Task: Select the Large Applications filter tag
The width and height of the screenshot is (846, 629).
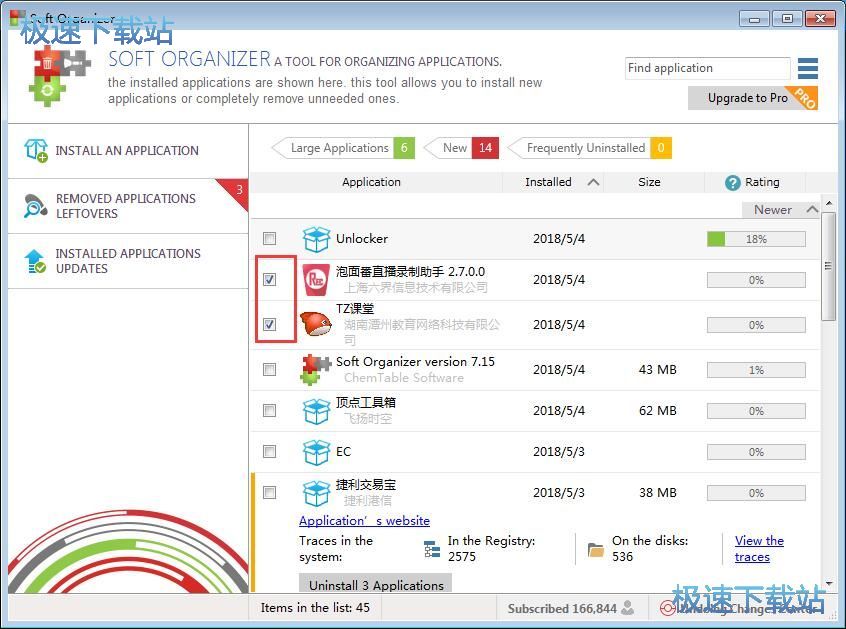Action: [342, 148]
